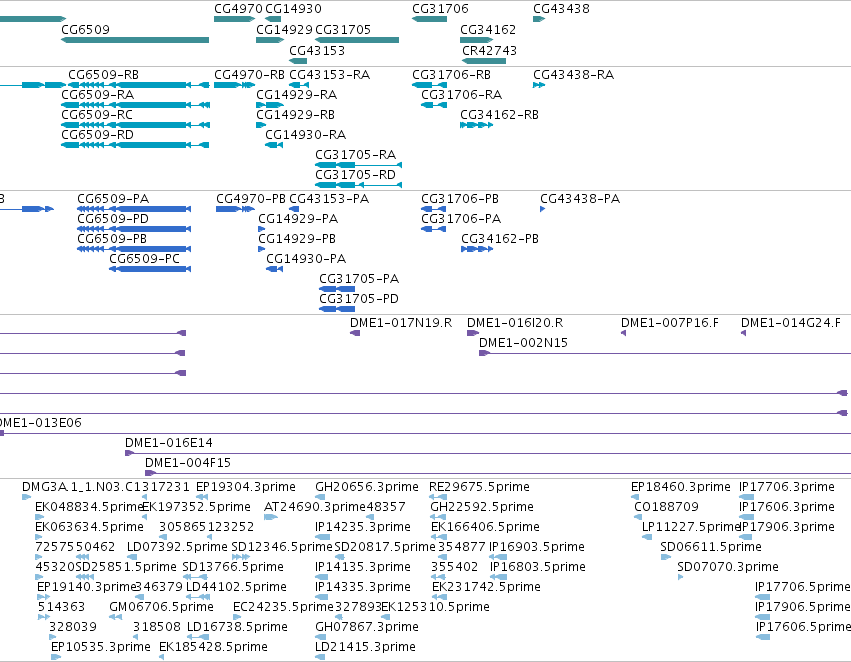
Task: Click the CG14929 gene label
Action: pyautogui.click(x=284, y=29)
